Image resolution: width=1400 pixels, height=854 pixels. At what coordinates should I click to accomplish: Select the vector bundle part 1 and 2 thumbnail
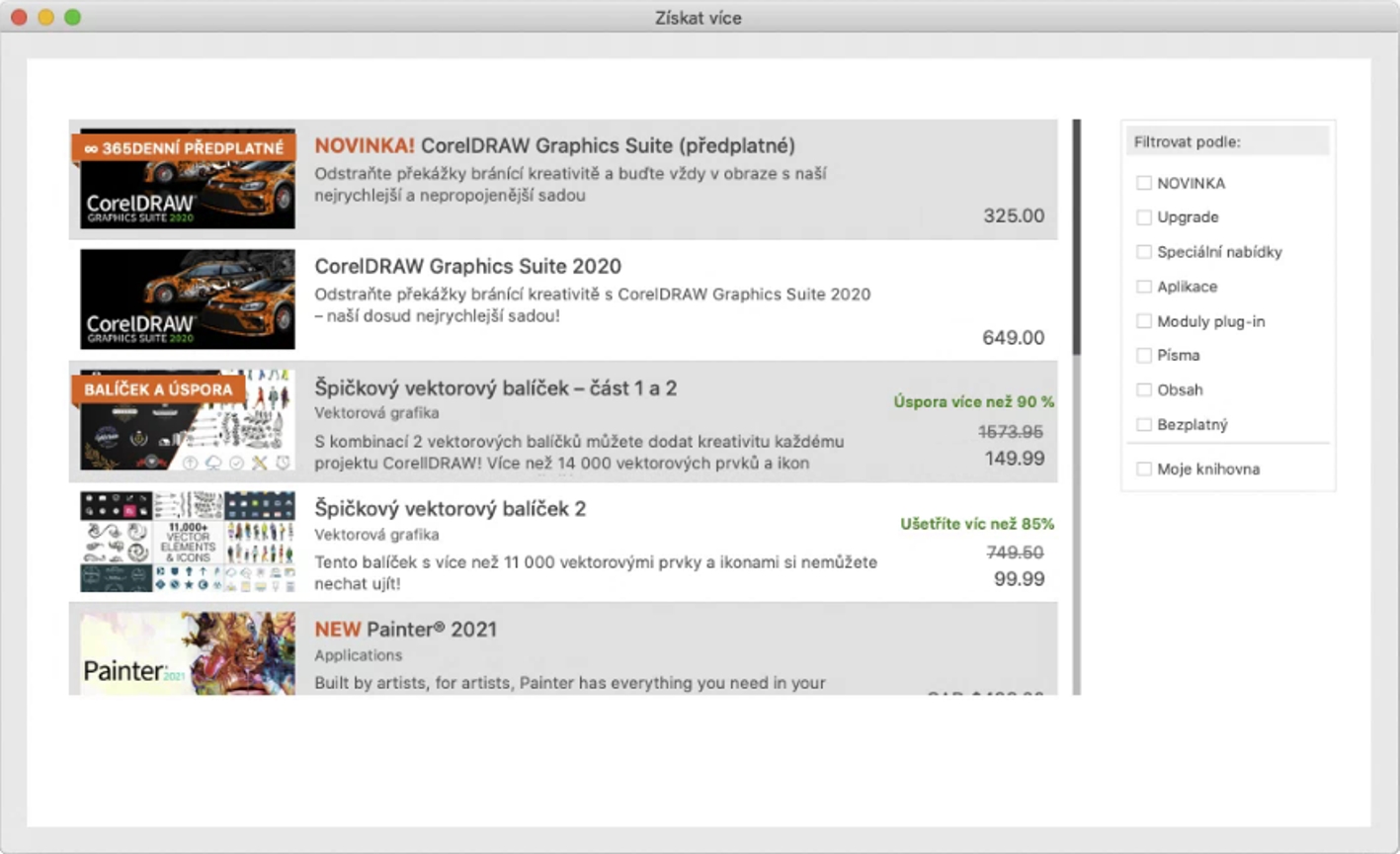(188, 420)
